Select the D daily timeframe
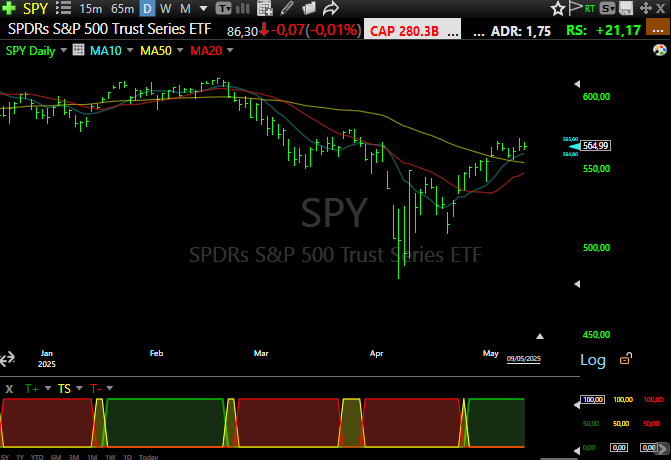The width and height of the screenshot is (671, 460). pos(147,8)
